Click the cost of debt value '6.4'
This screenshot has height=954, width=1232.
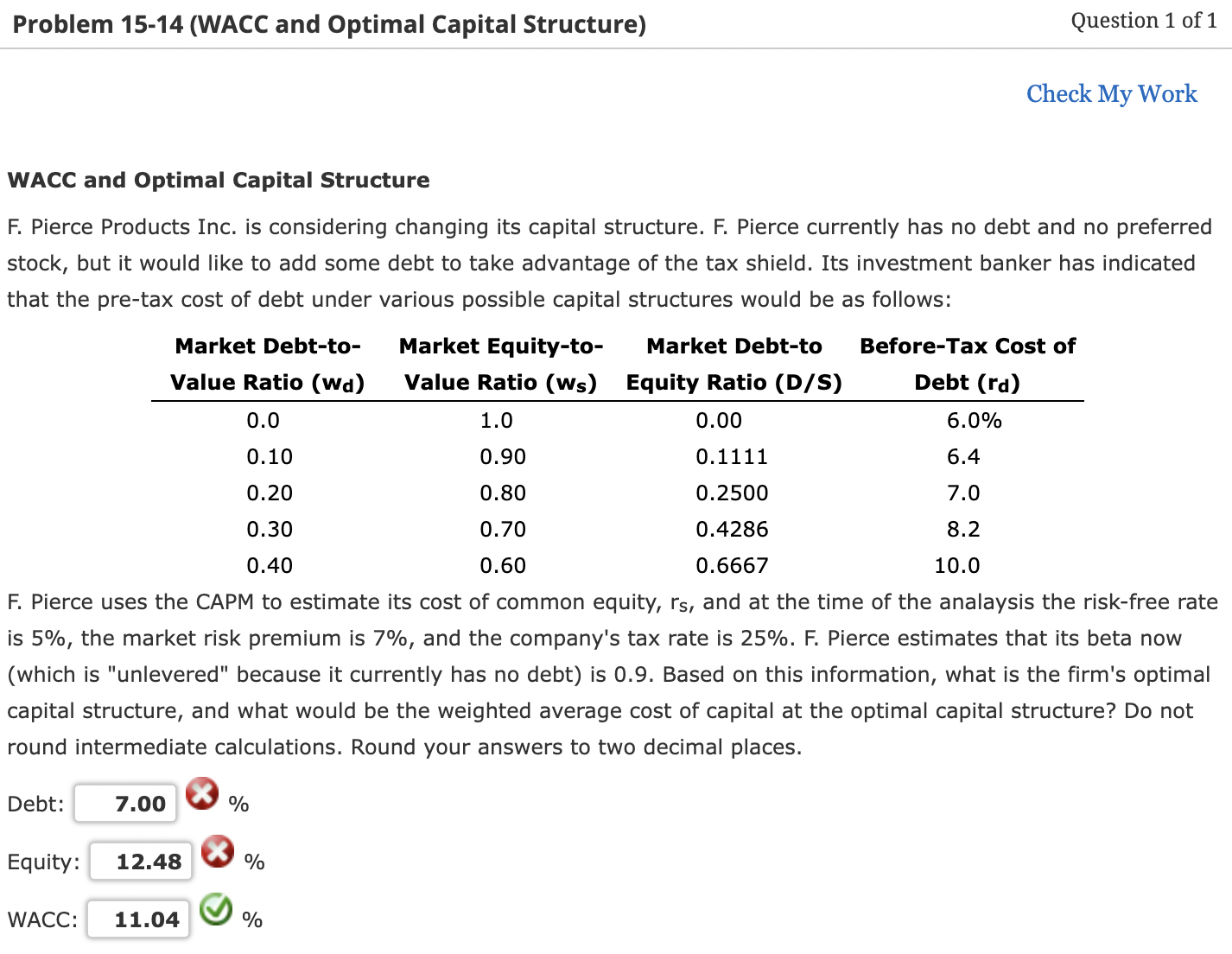tap(963, 457)
